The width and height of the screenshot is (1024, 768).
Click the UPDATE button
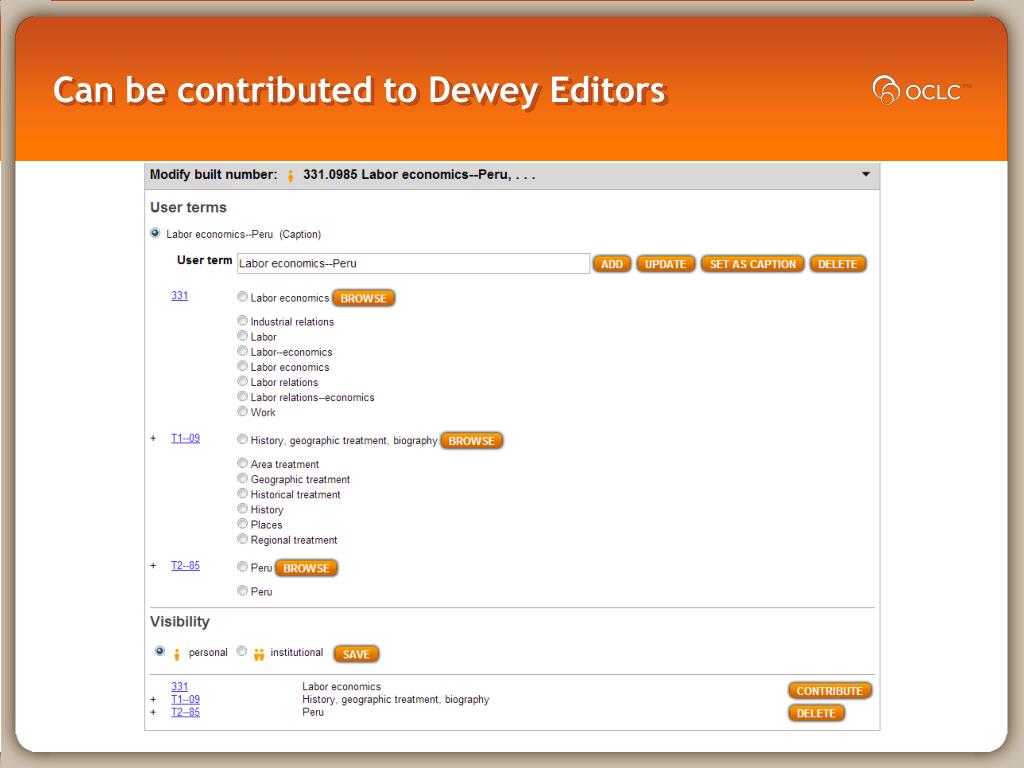tap(665, 264)
